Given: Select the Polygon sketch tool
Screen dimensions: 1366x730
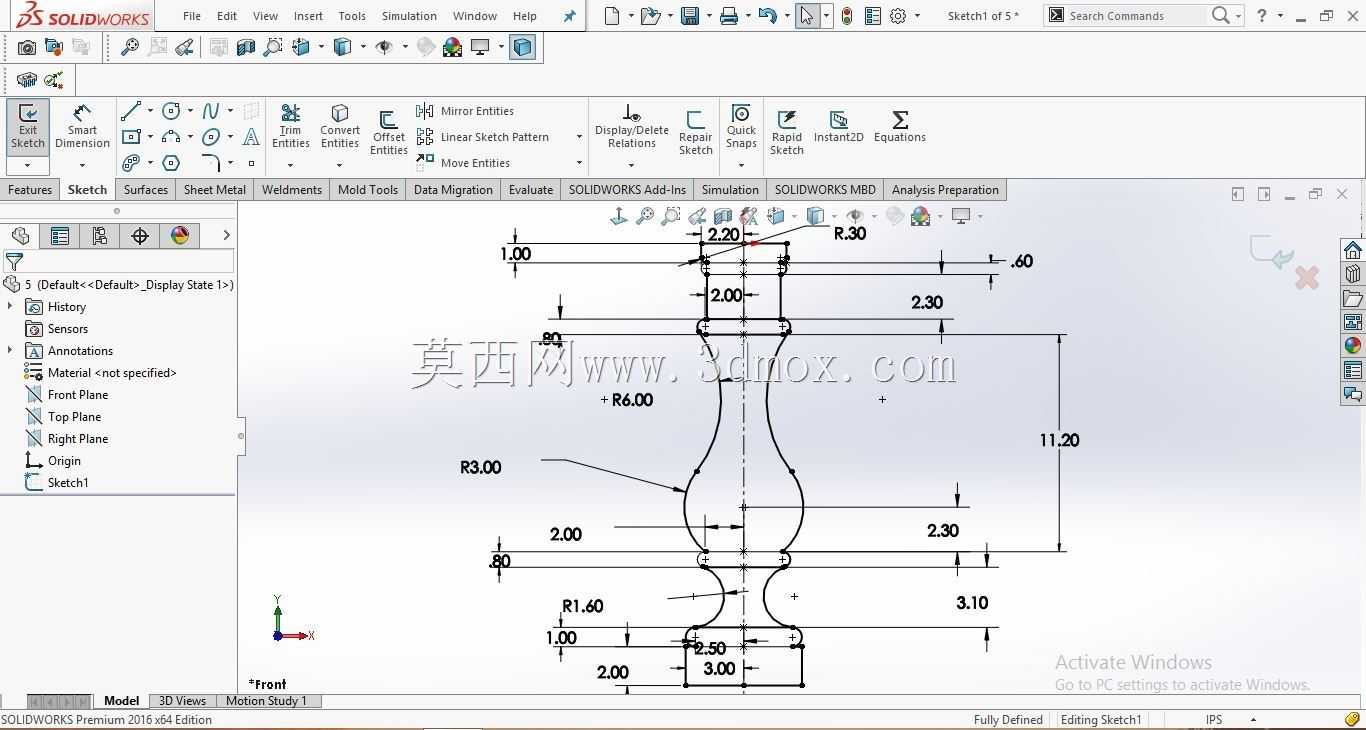Looking at the screenshot, I should 171,163.
